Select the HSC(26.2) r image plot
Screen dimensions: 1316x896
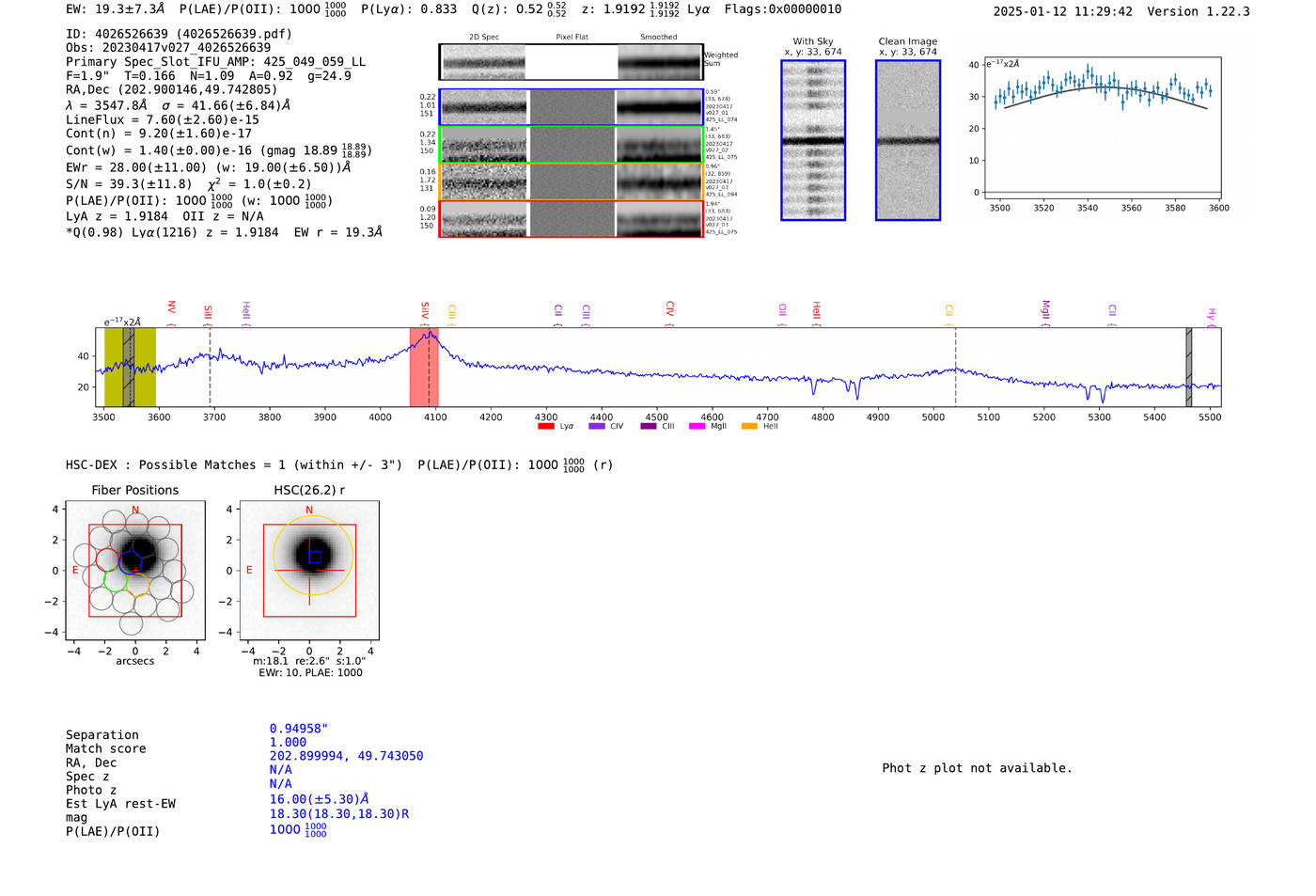309,571
